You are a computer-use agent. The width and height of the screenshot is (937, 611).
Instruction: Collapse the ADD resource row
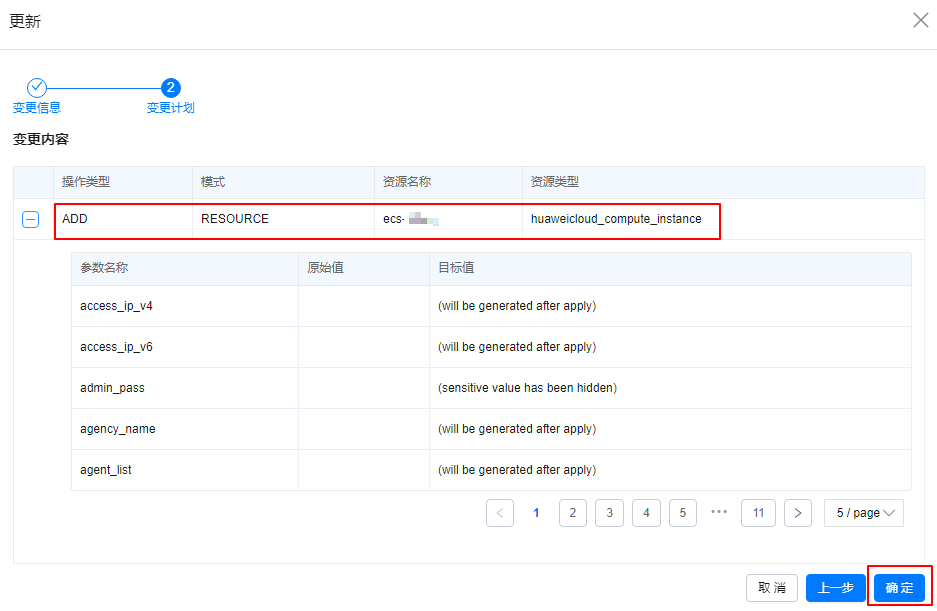point(31,220)
